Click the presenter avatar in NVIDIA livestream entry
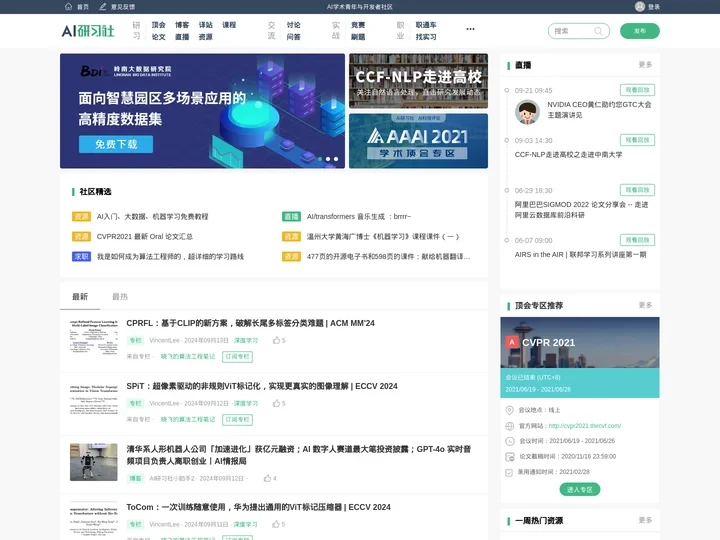Image resolution: width=720 pixels, height=540 pixels. pos(527,112)
